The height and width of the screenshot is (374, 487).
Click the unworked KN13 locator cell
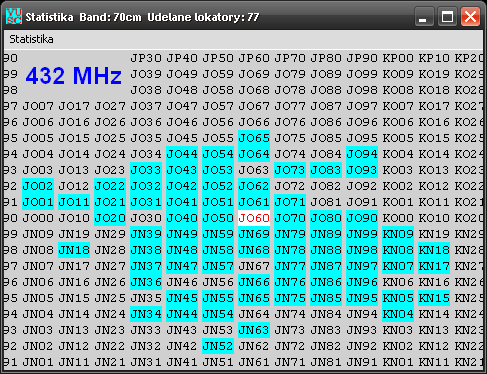434,330
